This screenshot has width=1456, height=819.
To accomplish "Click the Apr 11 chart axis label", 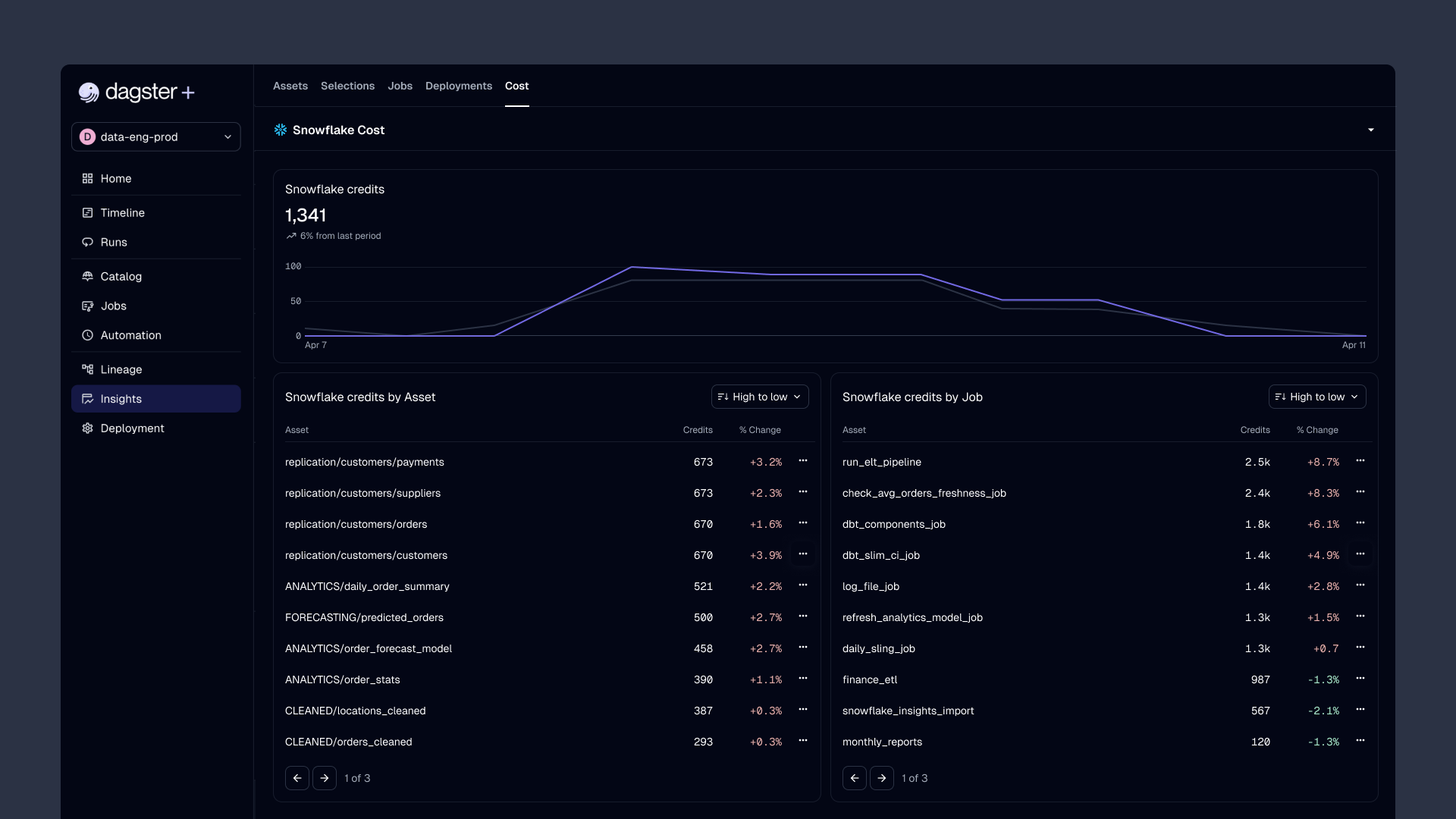I will click(x=1354, y=345).
